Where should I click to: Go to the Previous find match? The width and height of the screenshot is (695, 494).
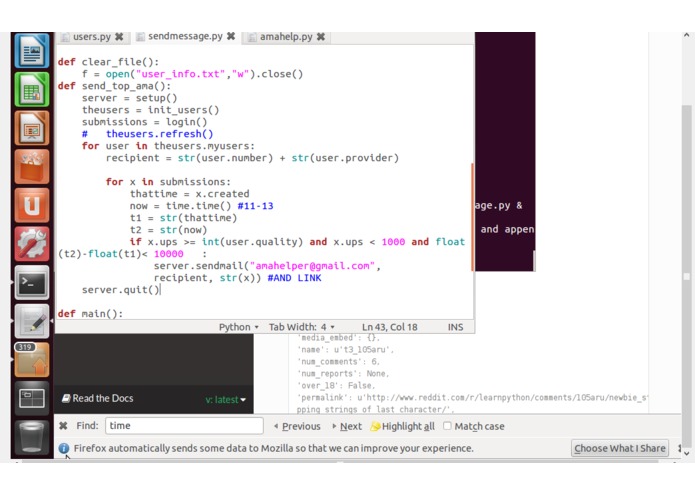[x=297, y=426]
